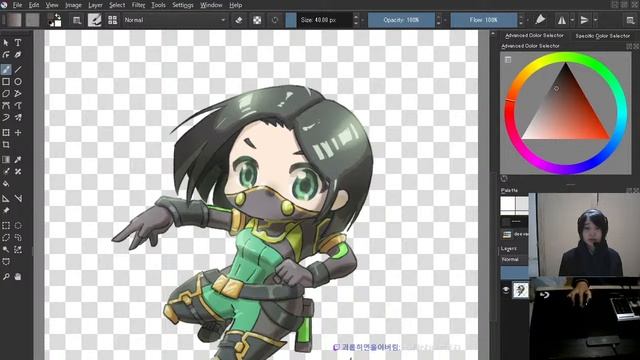Open the fill pattern swatch
This screenshot has width=640, height=360.
[33, 20]
